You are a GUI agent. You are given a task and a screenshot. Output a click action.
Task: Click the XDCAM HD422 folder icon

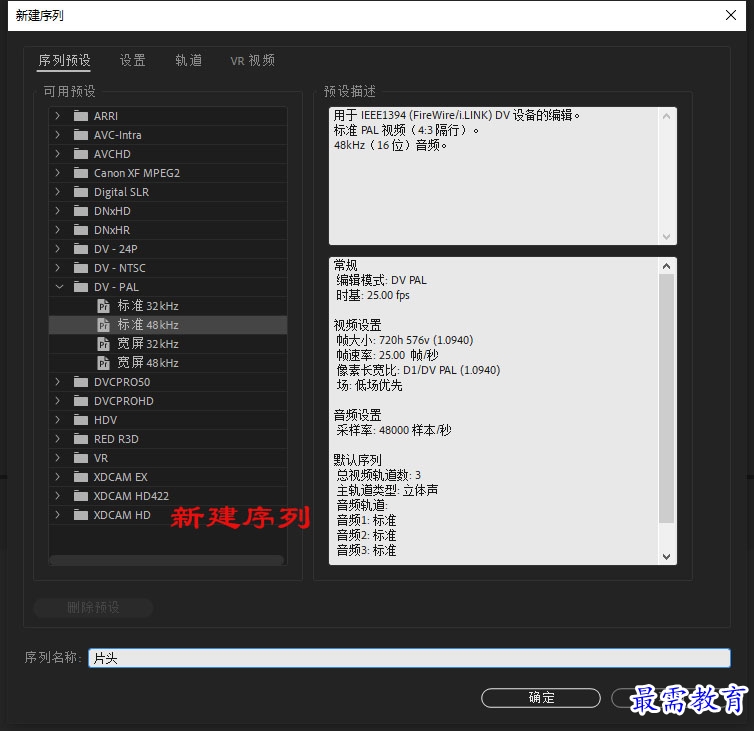tap(81, 496)
